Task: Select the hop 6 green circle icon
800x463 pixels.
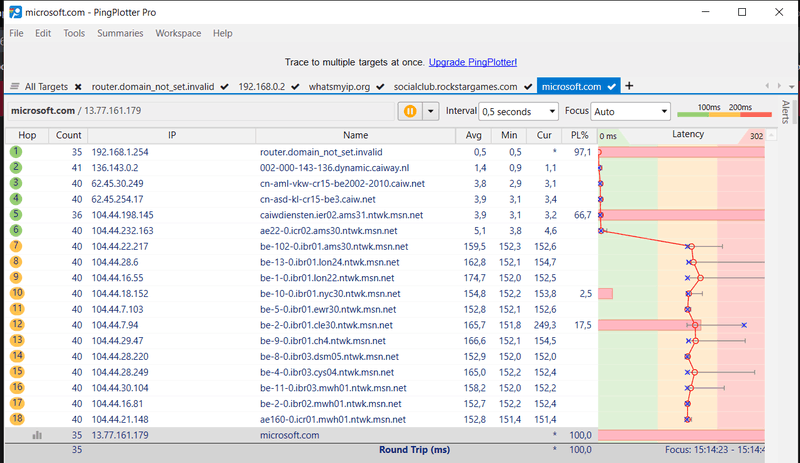Action: [x=16, y=230]
